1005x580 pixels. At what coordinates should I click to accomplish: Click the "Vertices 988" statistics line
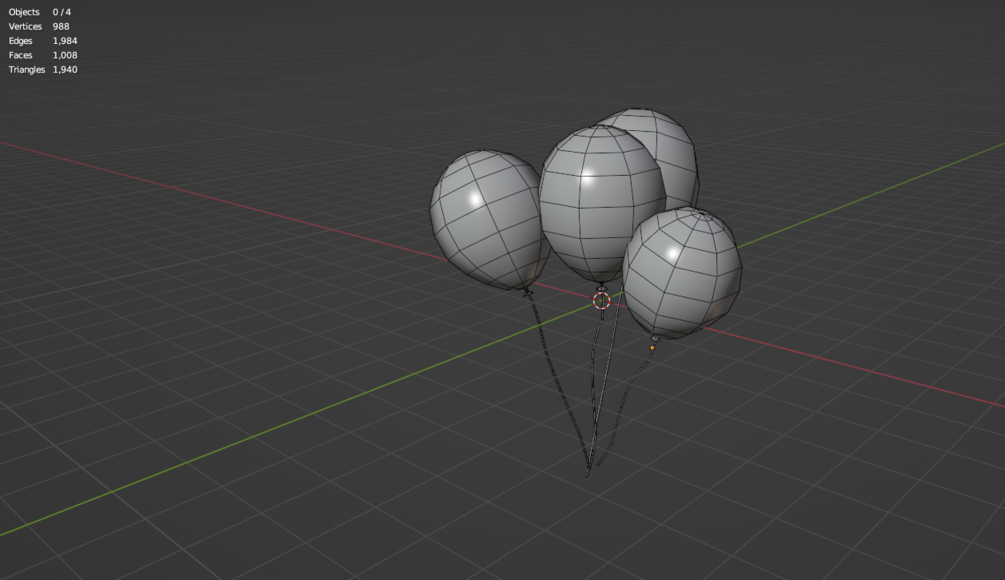[39, 26]
